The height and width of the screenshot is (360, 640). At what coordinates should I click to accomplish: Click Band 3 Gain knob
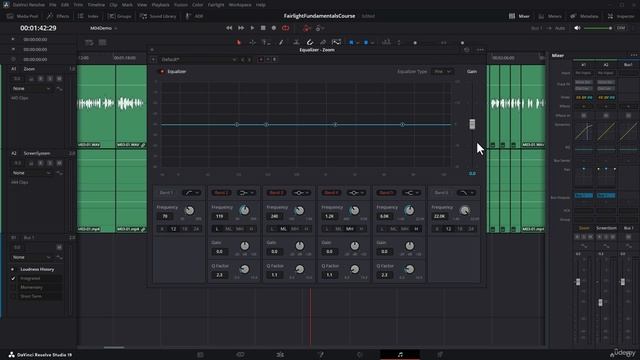coord(300,245)
